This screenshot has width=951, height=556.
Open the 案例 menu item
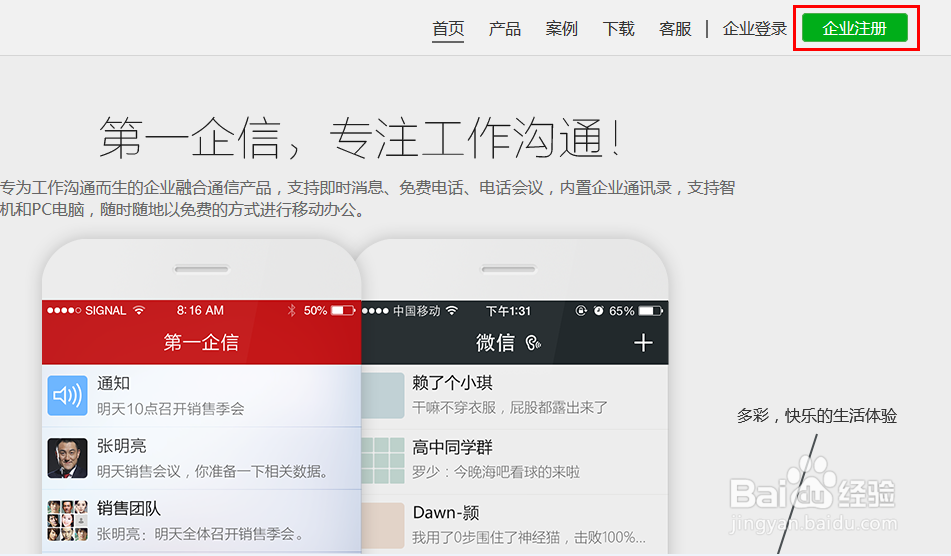tap(562, 28)
